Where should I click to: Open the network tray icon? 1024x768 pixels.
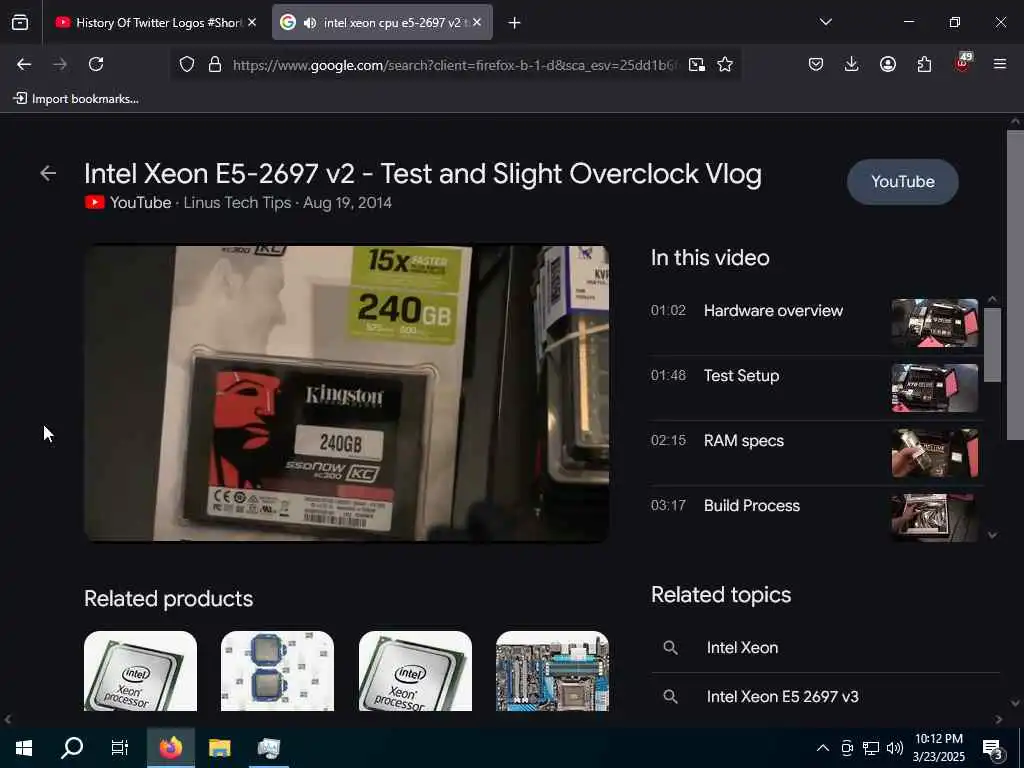[x=871, y=748]
